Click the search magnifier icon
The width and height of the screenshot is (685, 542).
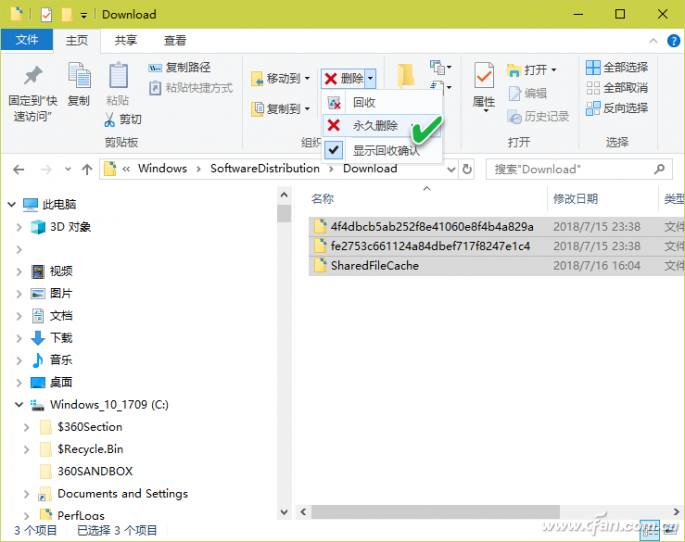[659, 169]
